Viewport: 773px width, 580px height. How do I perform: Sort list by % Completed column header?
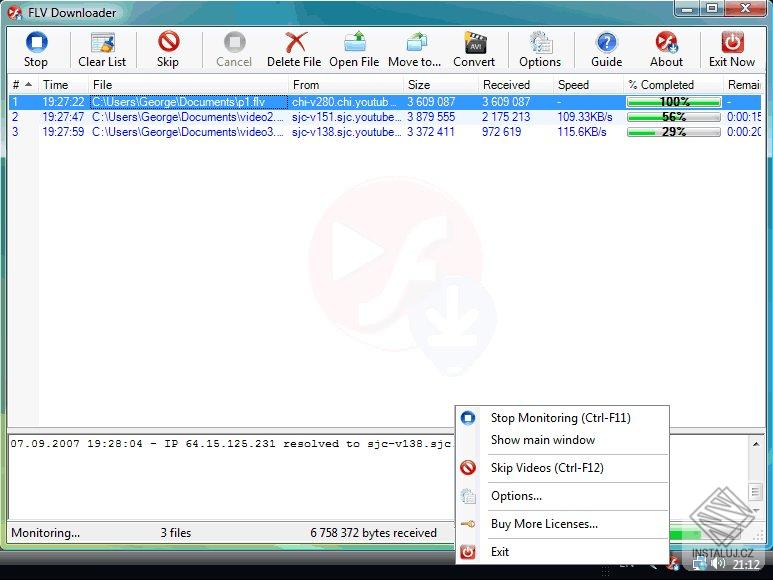(673, 85)
